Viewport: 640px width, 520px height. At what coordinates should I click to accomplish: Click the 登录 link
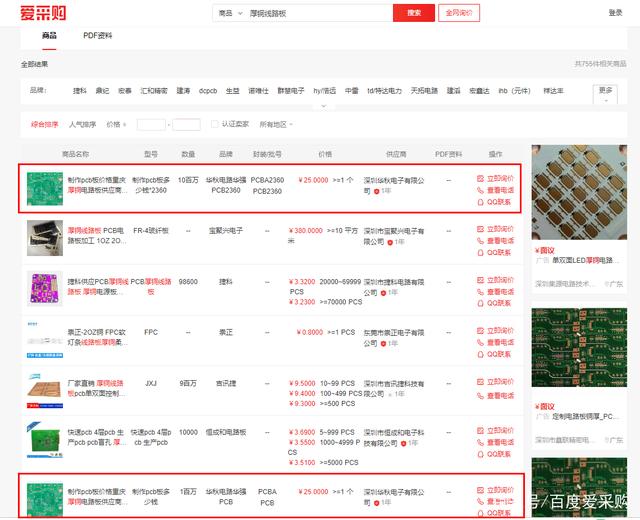pyautogui.click(x=615, y=13)
